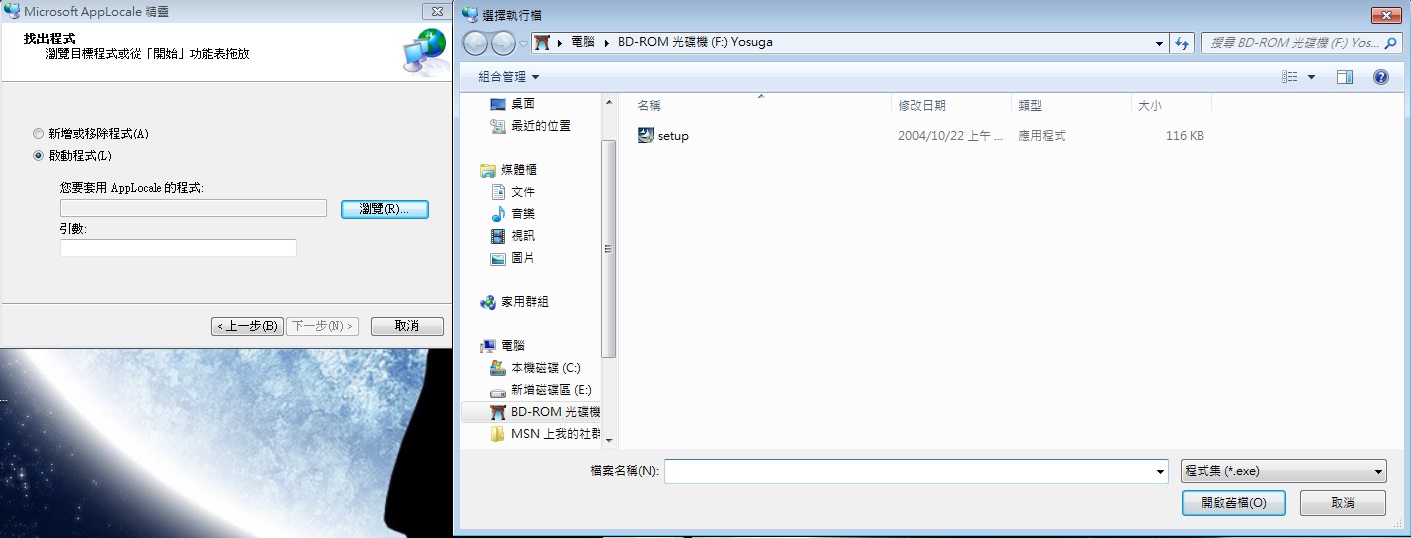Open 新增磁碟區 (E:) drive
Screen dimensions: 1411x538
540,390
